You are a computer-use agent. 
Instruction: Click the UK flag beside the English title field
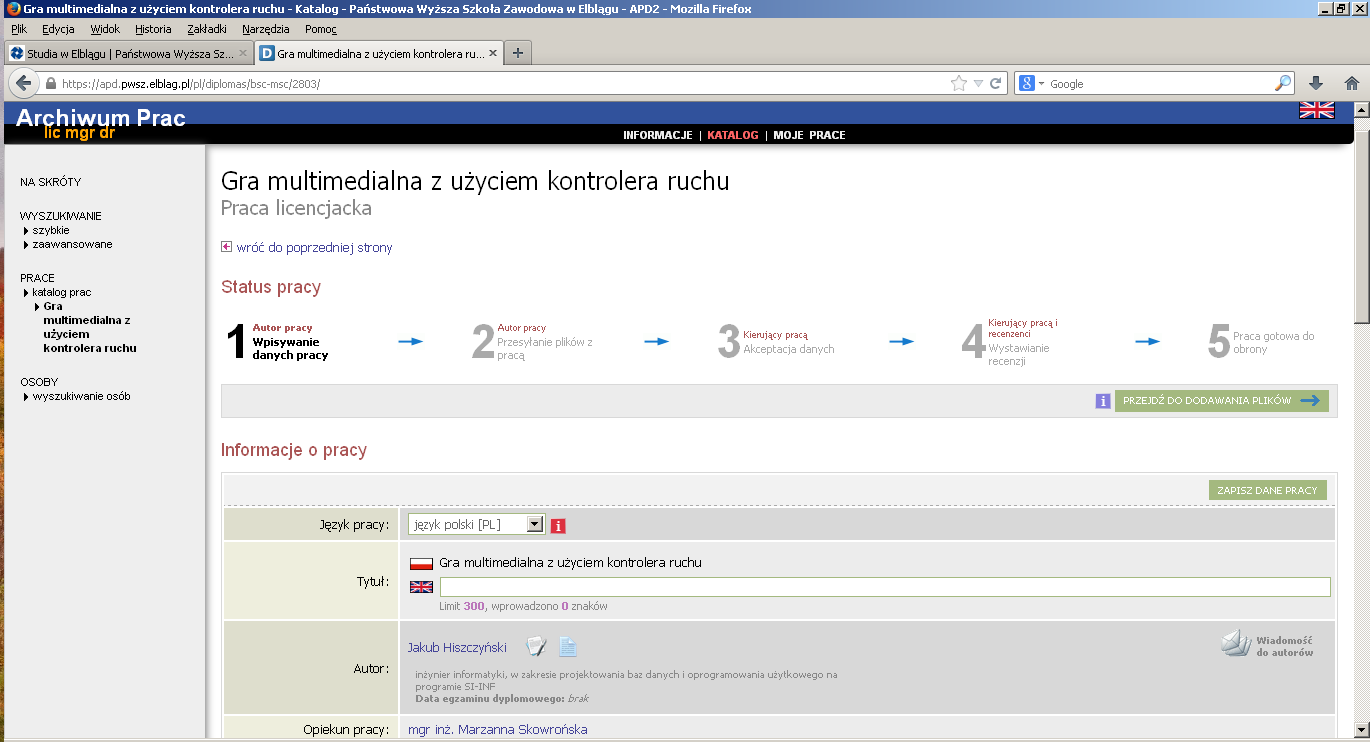click(422, 587)
